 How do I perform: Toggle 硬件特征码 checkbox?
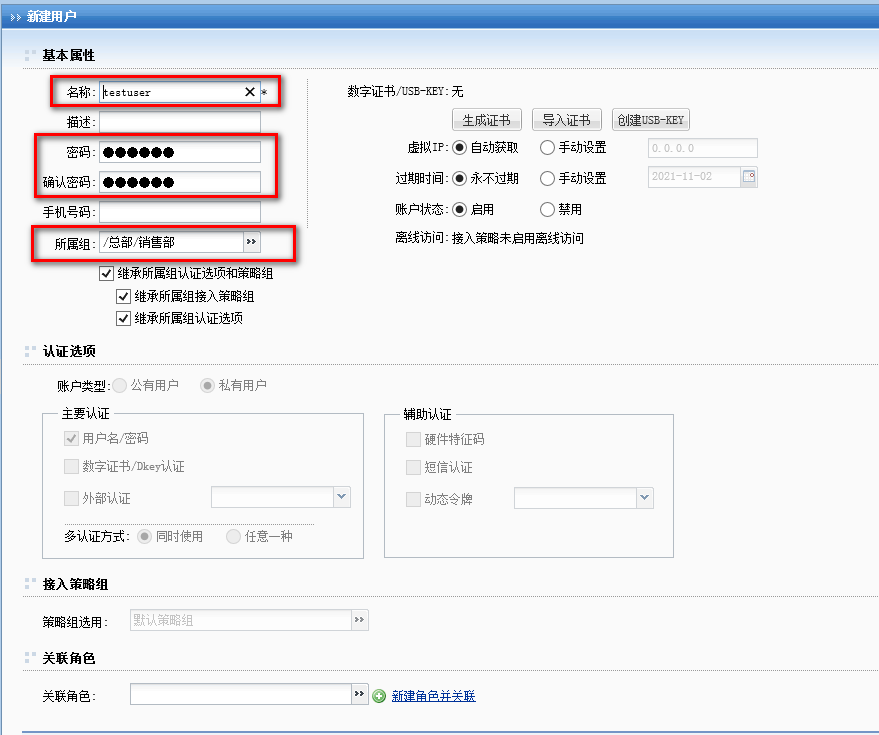(x=413, y=439)
